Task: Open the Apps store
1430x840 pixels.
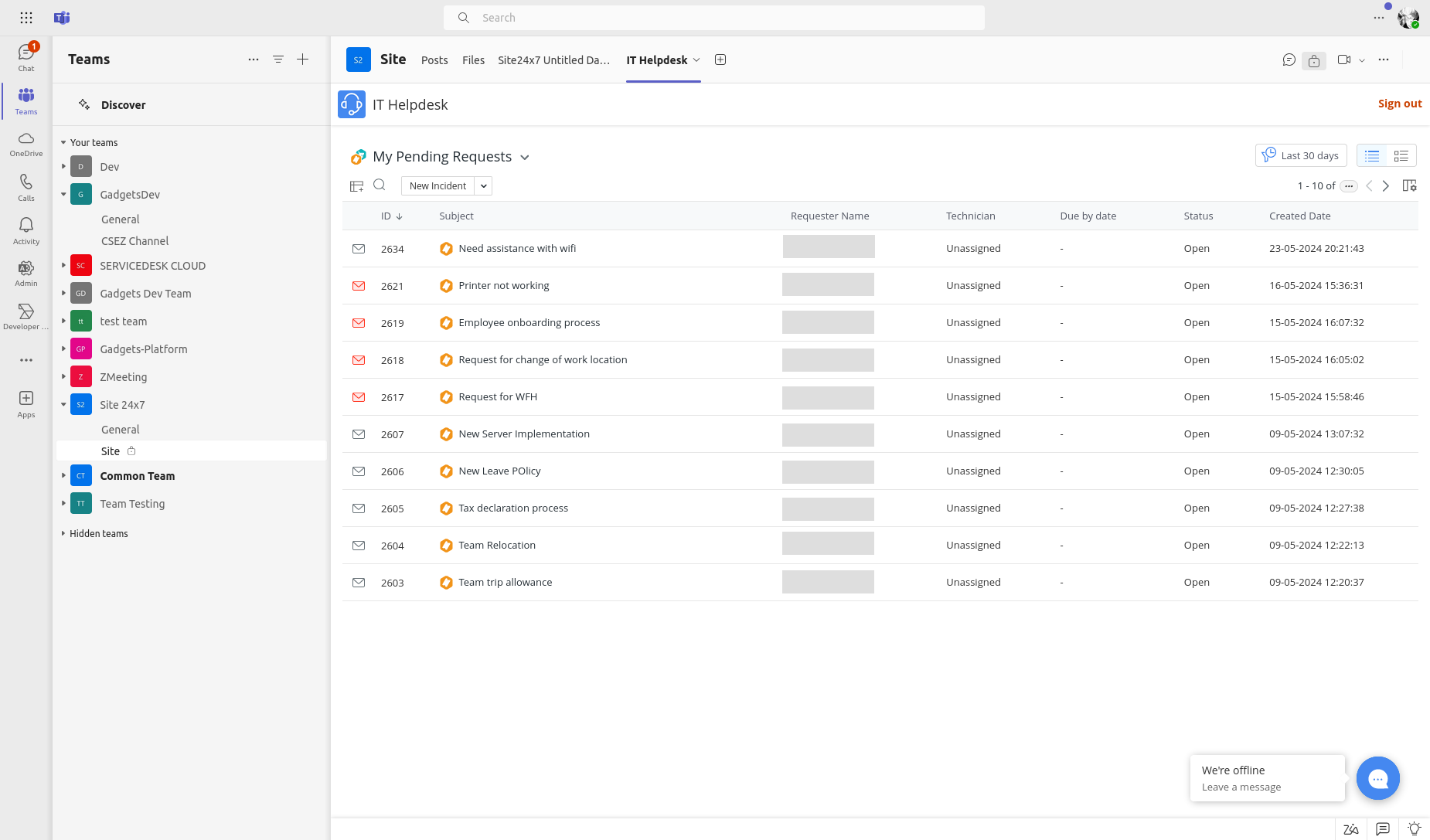Action: coord(26,404)
